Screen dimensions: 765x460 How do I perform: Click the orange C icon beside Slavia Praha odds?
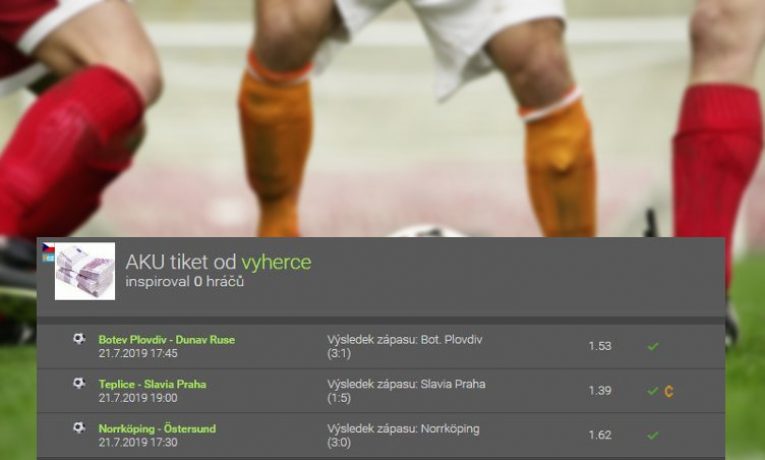pos(668,391)
